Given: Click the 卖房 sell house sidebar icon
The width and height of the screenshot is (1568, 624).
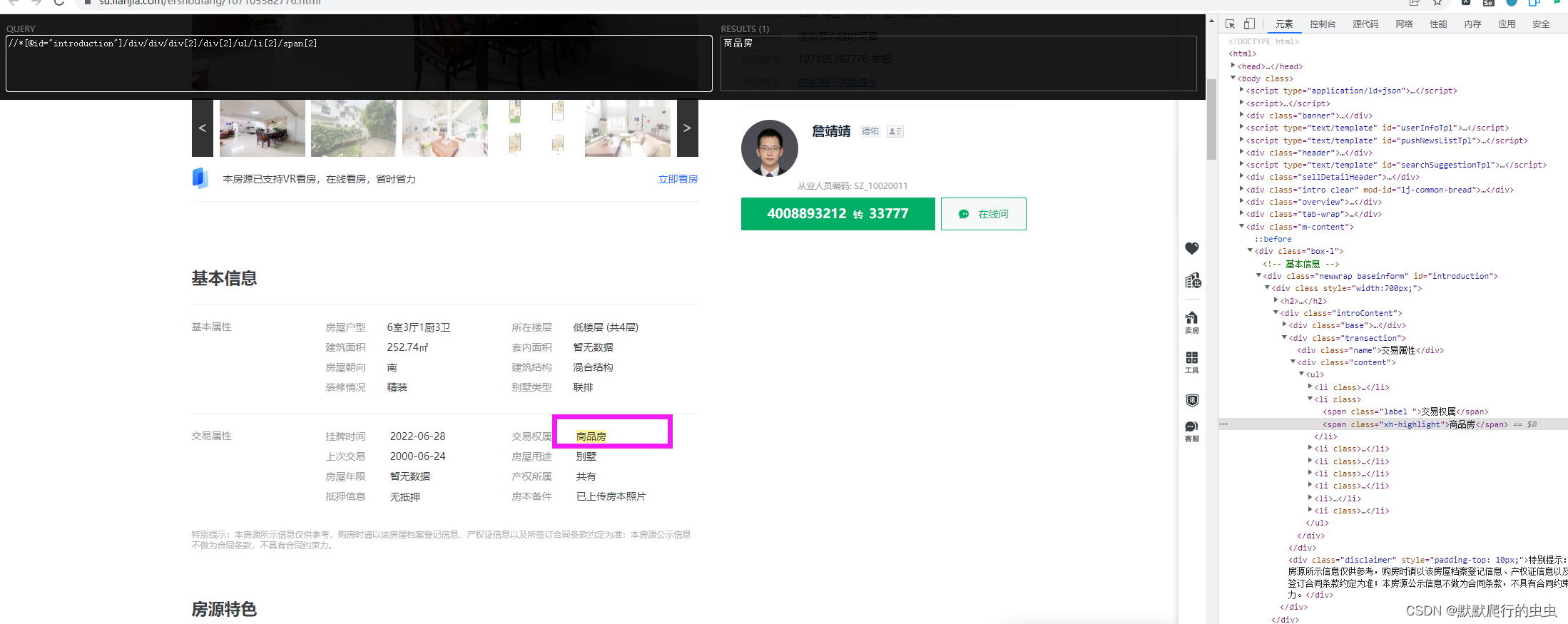Looking at the screenshot, I should point(1192,322).
